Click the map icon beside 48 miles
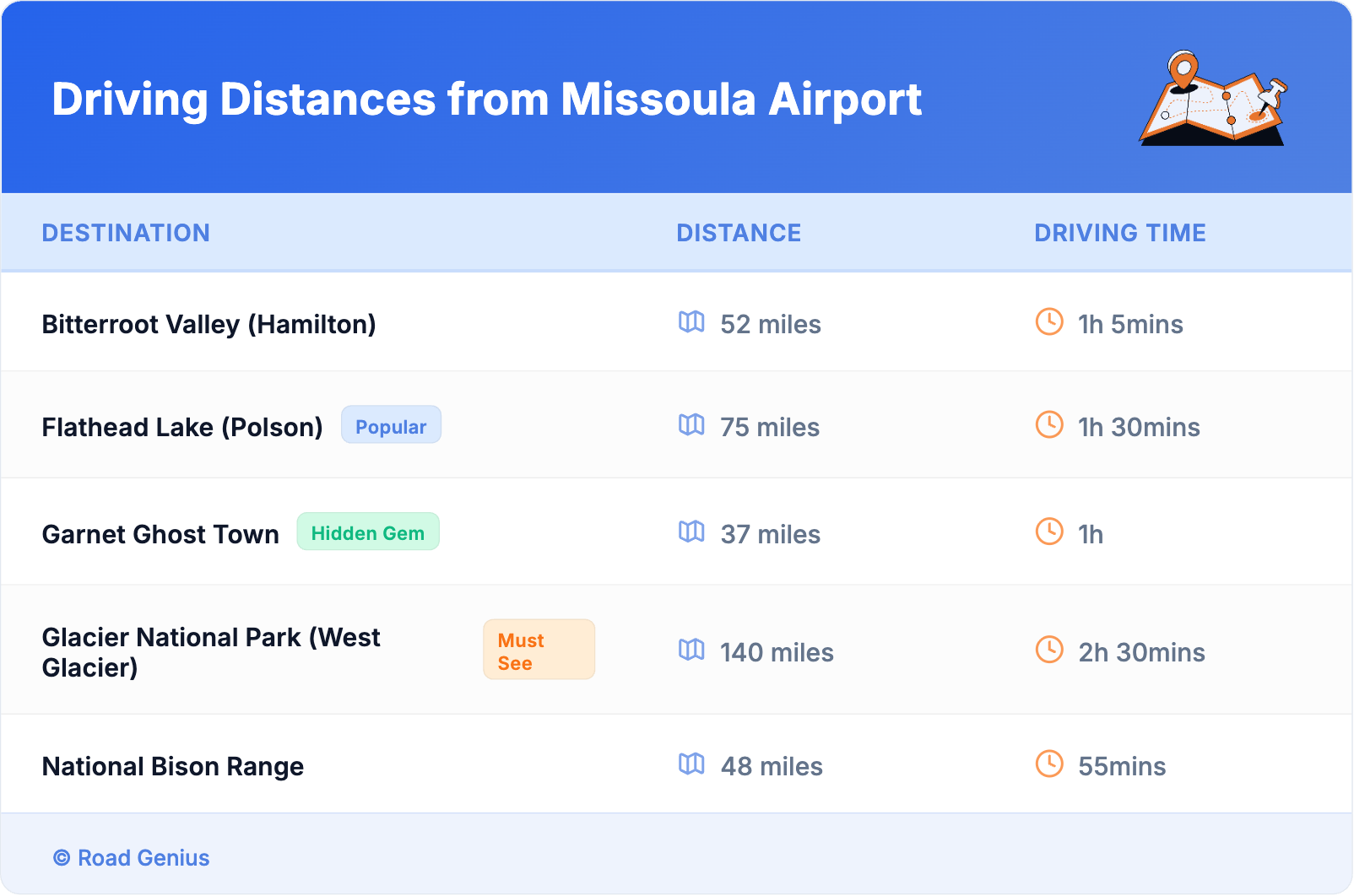 [691, 764]
